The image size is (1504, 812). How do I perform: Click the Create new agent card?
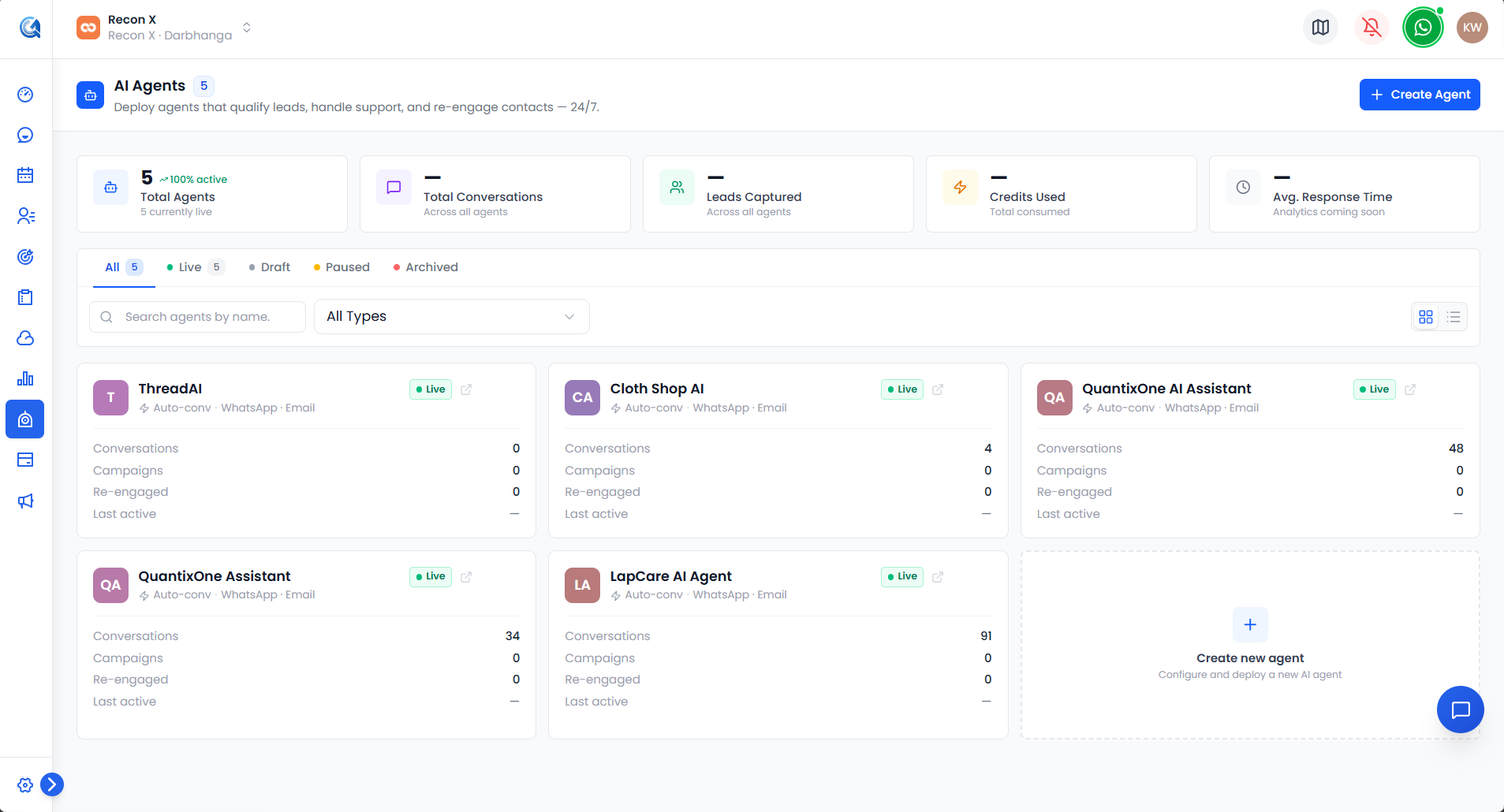click(x=1250, y=645)
